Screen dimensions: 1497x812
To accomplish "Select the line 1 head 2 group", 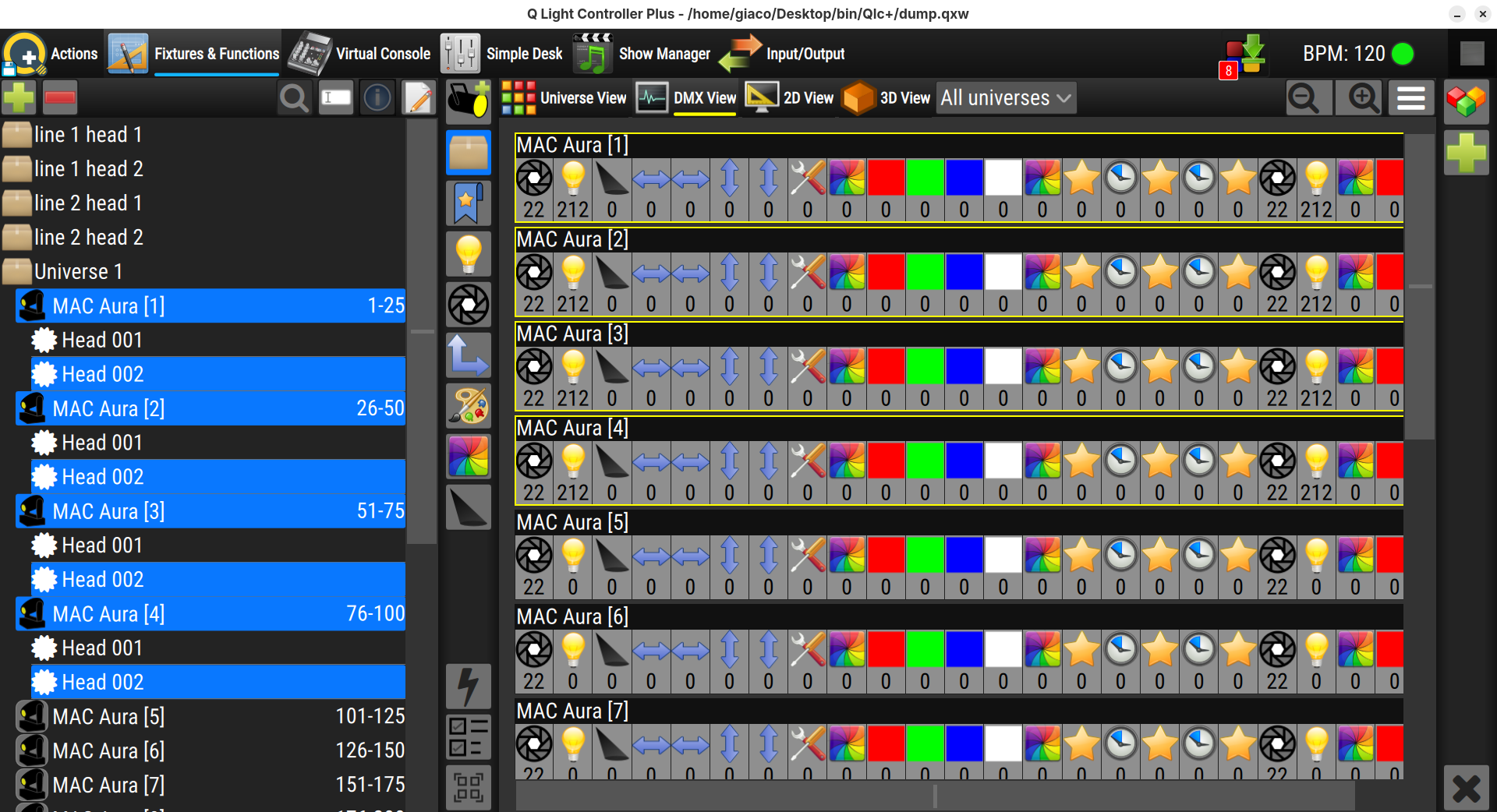I will click(203, 169).
